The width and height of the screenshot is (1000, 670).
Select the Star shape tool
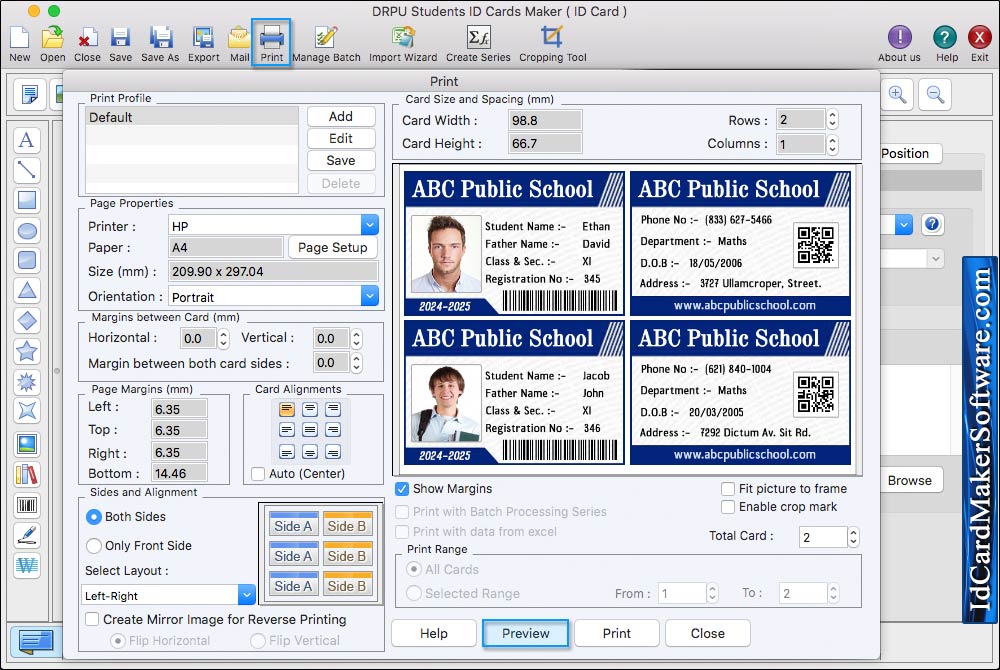(27, 351)
